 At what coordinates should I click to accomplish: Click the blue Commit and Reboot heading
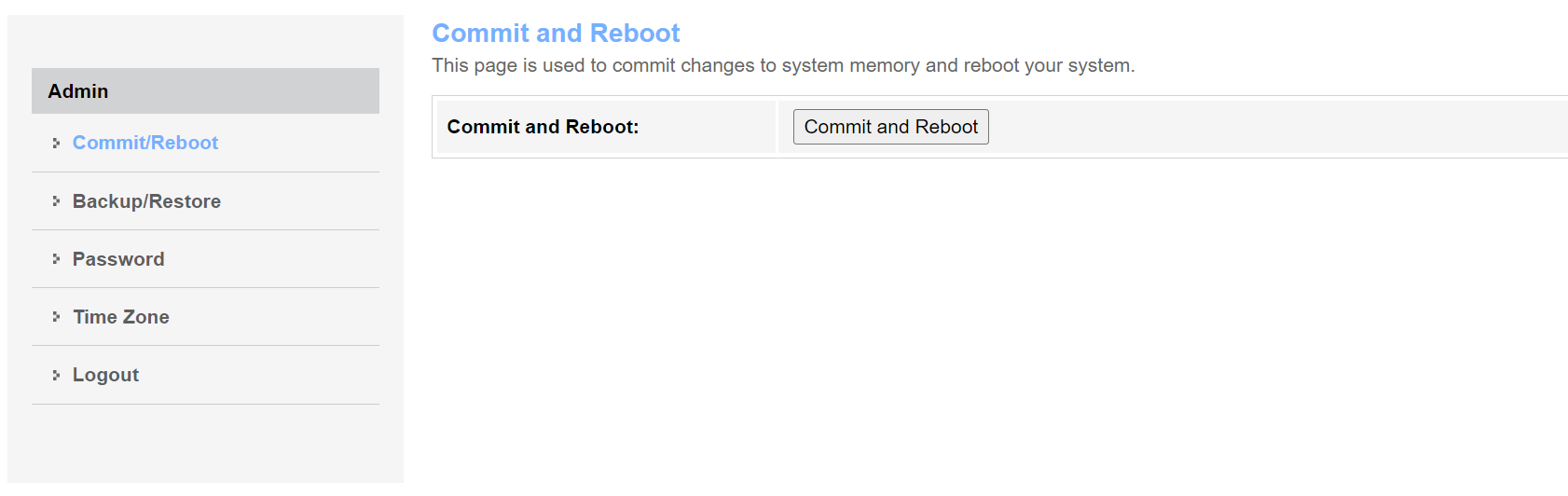[556, 34]
